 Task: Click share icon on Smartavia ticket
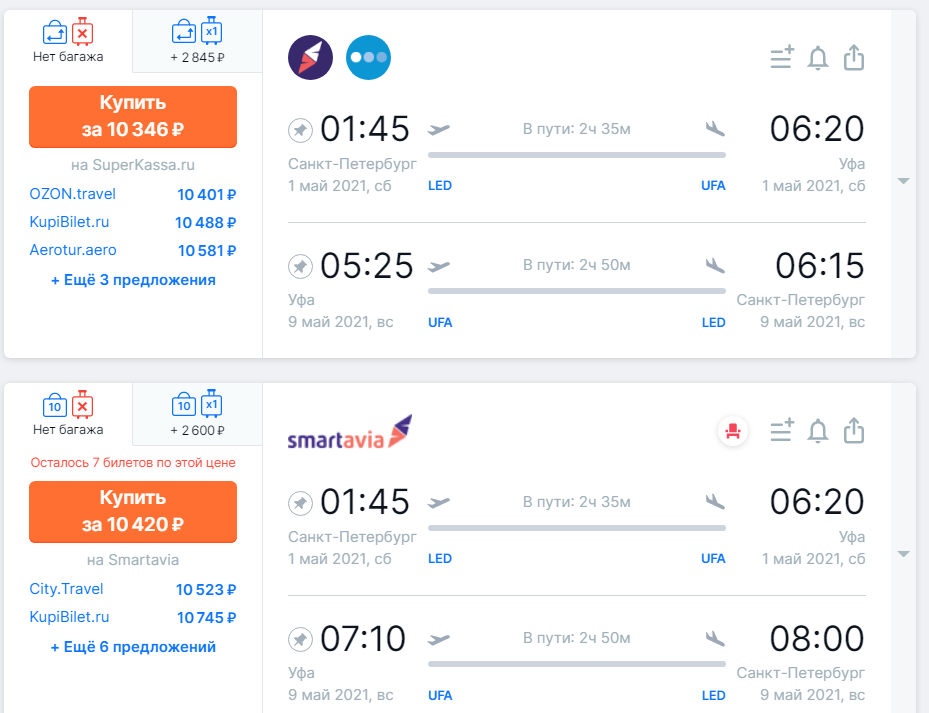853,431
